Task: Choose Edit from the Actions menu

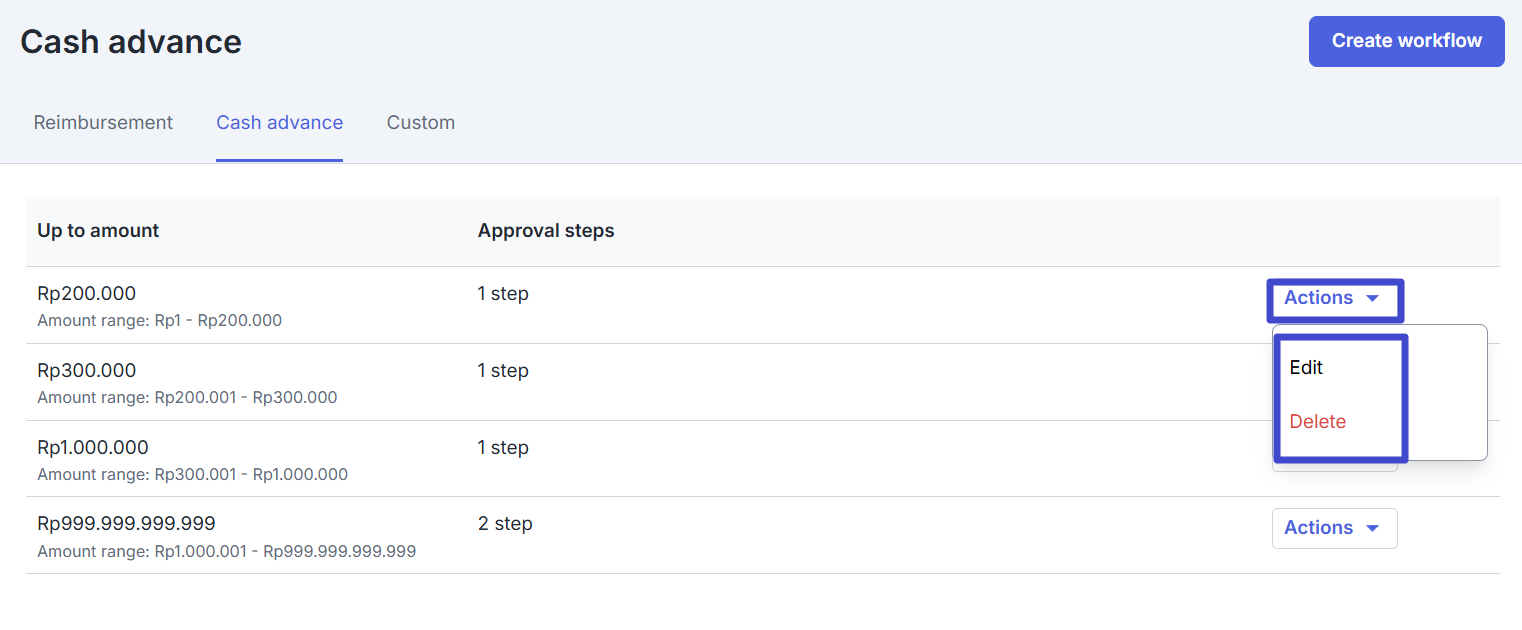Action: 1306,368
